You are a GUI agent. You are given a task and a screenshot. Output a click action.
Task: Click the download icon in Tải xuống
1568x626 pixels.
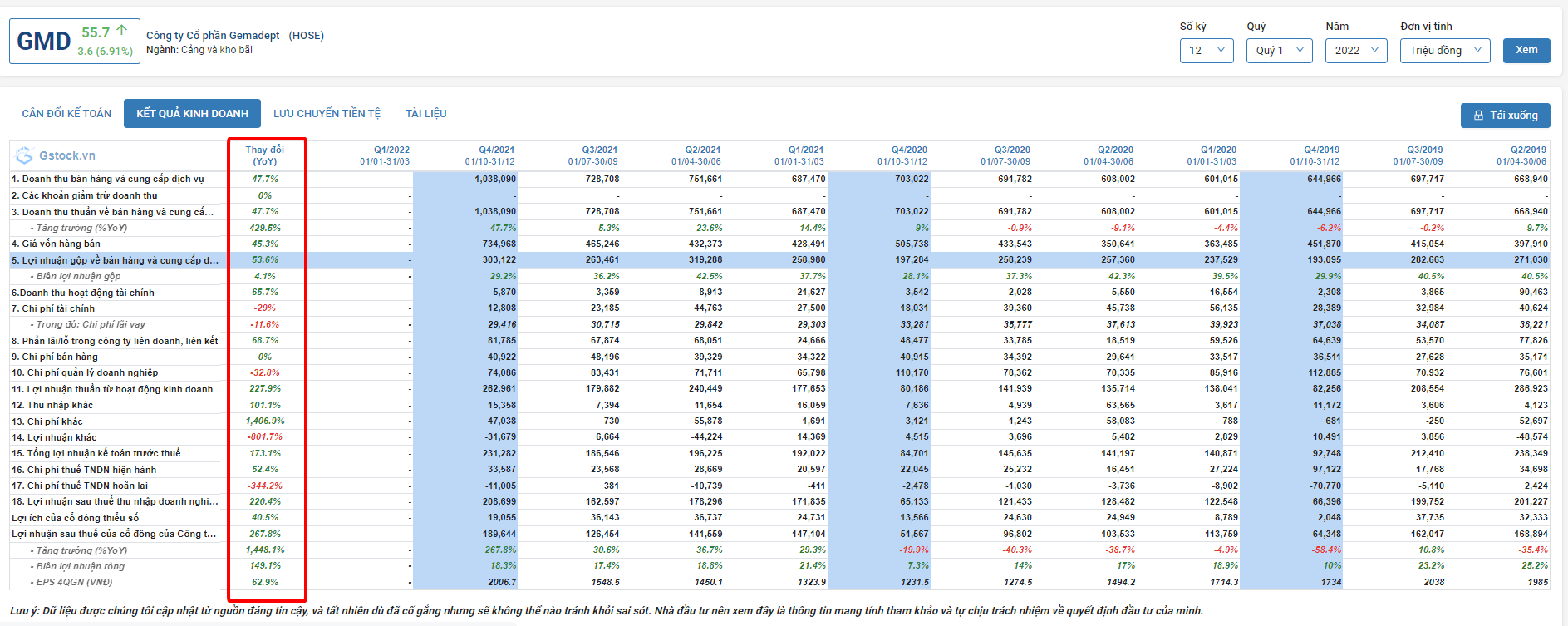point(1478,116)
